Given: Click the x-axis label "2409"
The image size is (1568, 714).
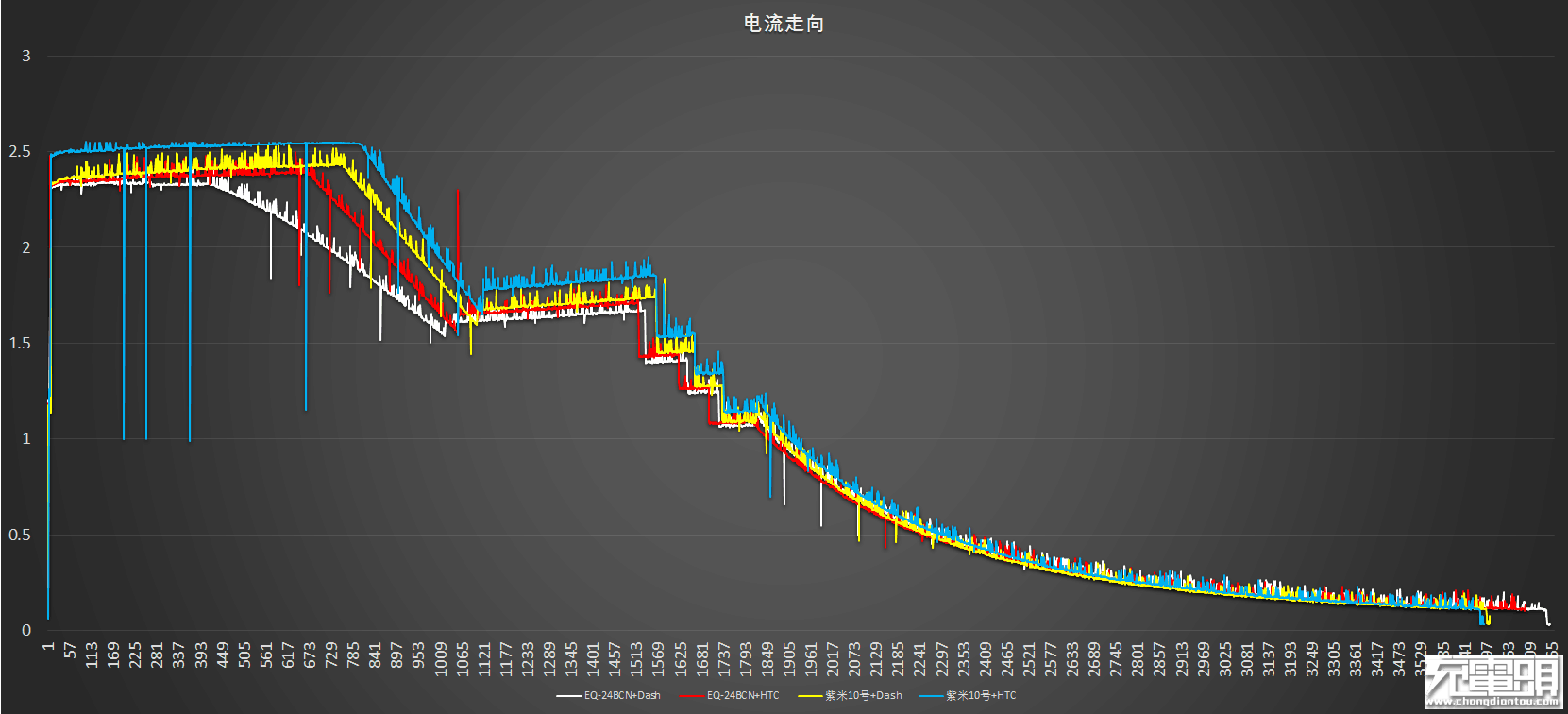Looking at the screenshot, I should pos(986,658).
